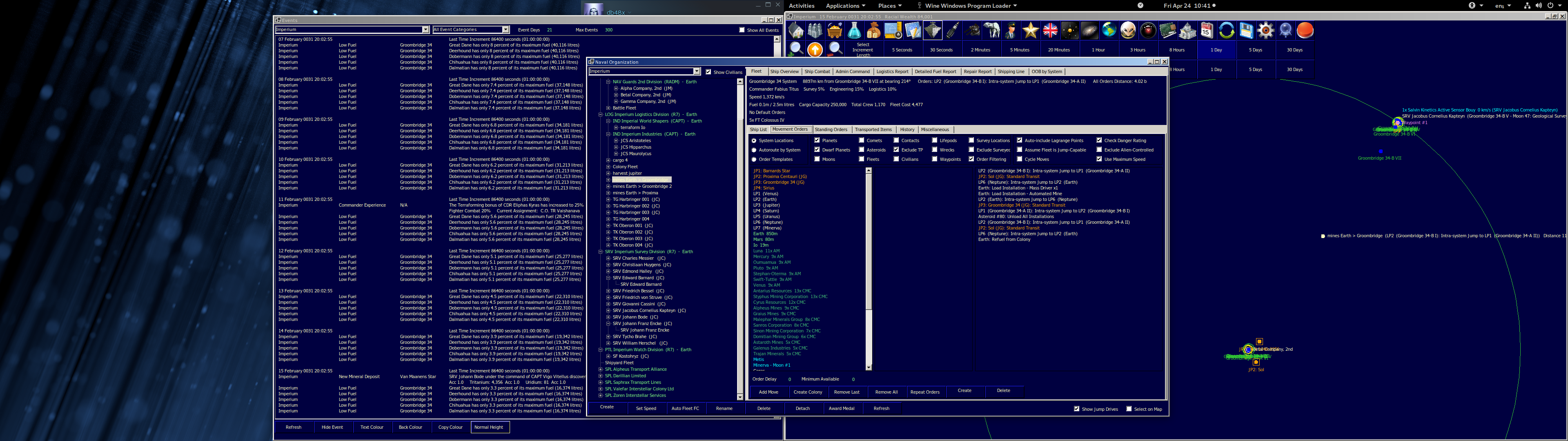Screen dimensions: 1568x441
Task: Select the Order Templates radio button
Action: (x=754, y=160)
